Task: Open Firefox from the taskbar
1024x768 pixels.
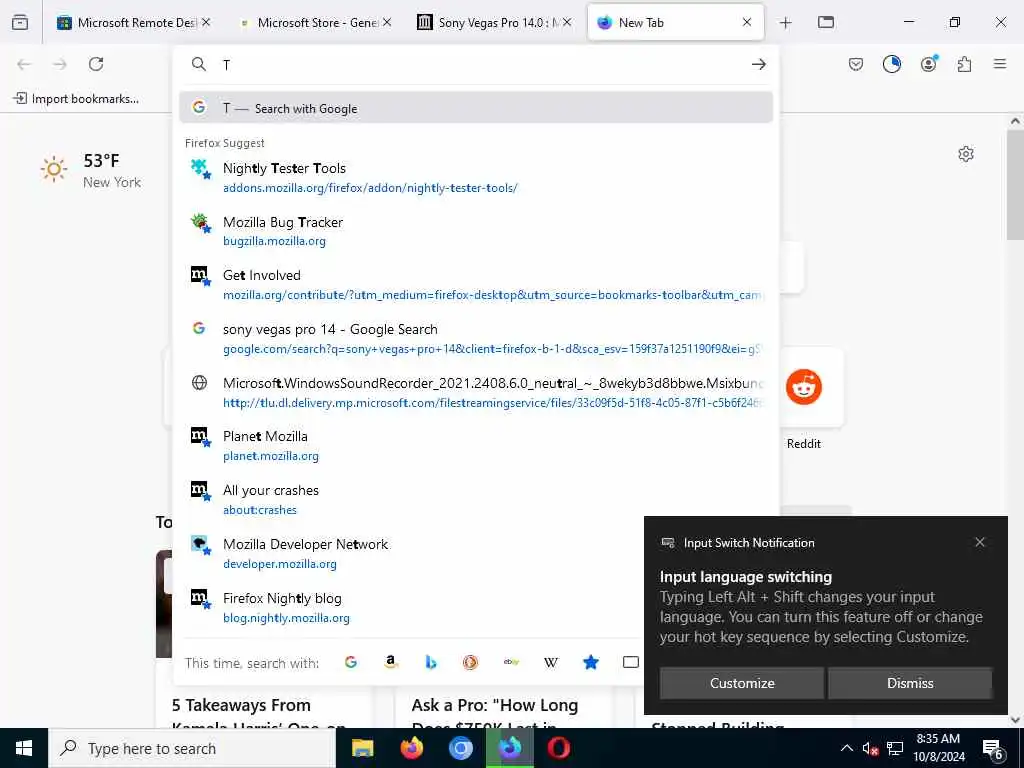Action: [x=411, y=748]
